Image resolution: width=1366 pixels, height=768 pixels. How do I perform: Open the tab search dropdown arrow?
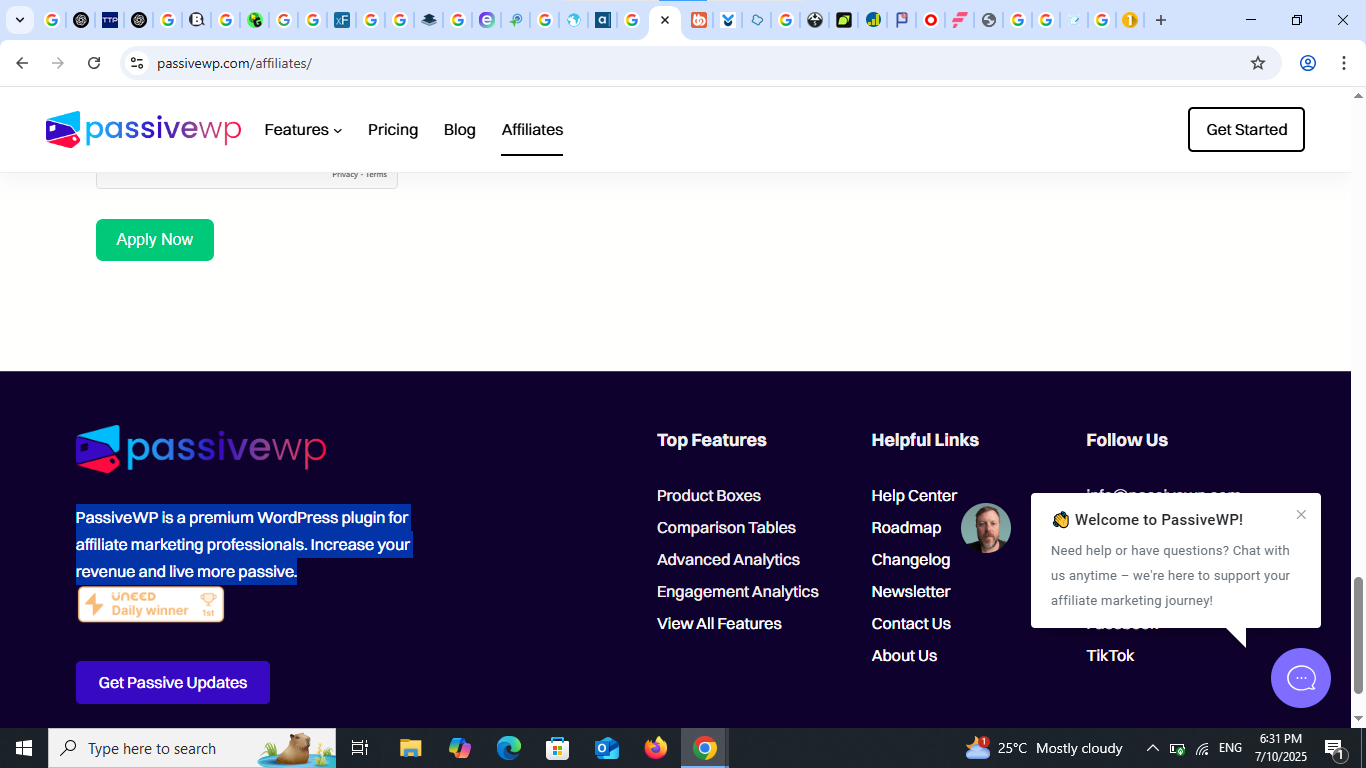(19, 20)
